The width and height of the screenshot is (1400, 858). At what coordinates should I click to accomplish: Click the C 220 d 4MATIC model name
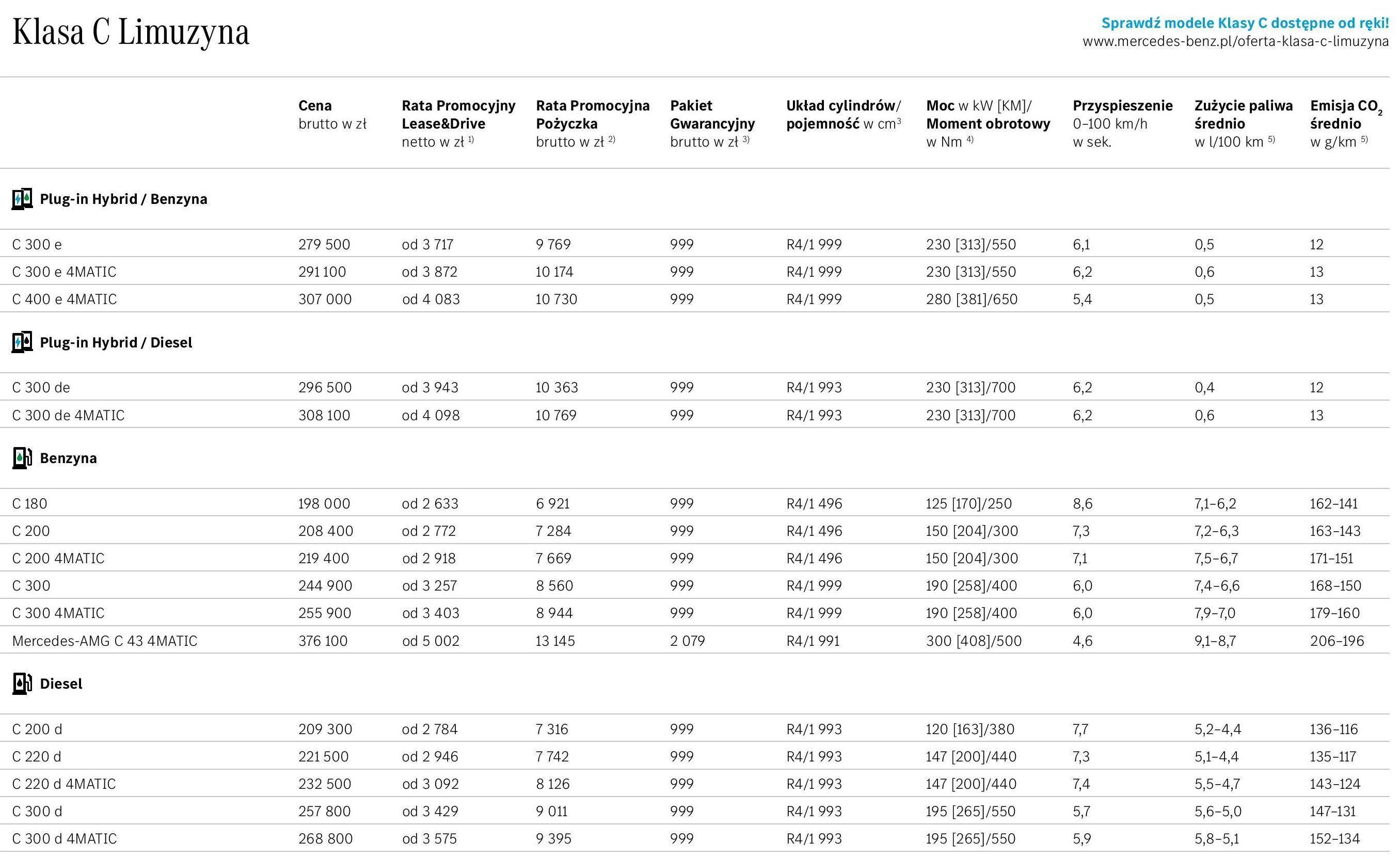click(63, 785)
